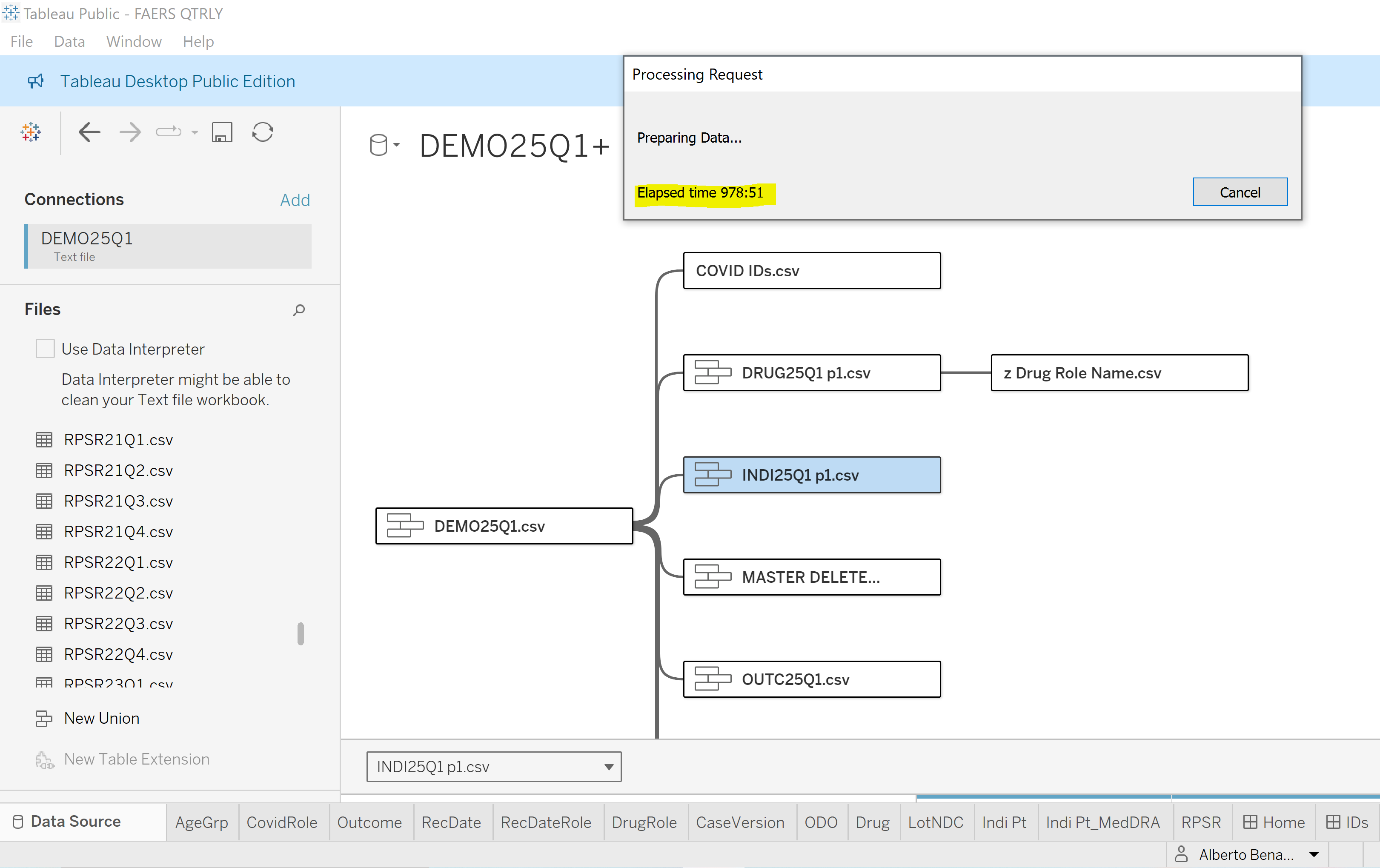This screenshot has width=1380, height=868.
Task: Open the Help menu
Action: pyautogui.click(x=198, y=41)
